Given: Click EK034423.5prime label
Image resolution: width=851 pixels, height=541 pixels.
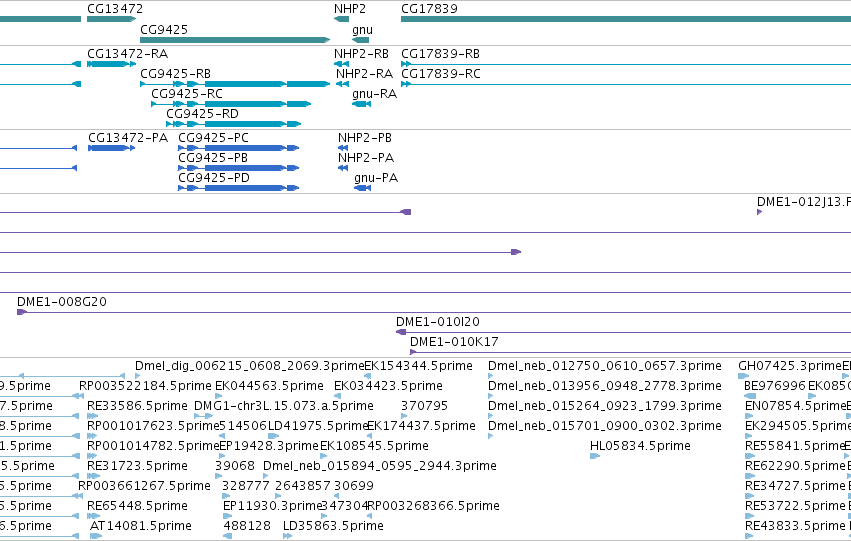Looking at the screenshot, I should pos(388,386).
